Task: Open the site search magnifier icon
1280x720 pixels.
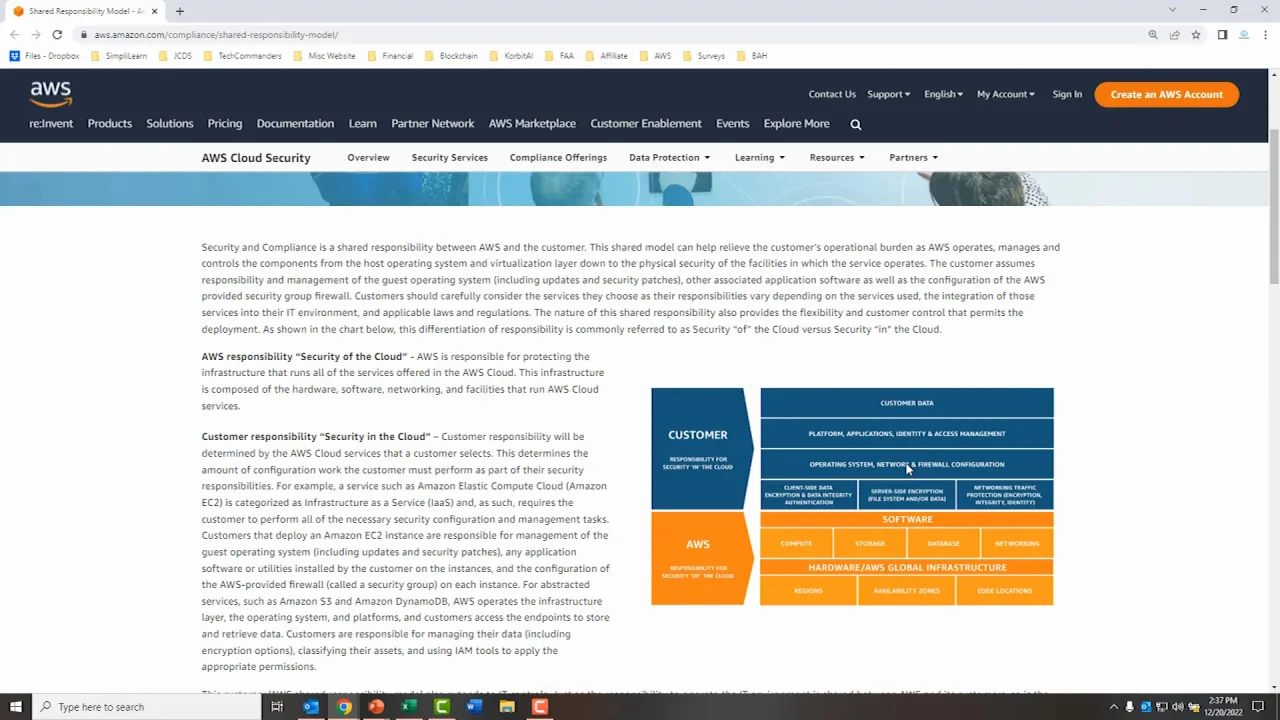Action: [x=855, y=124]
